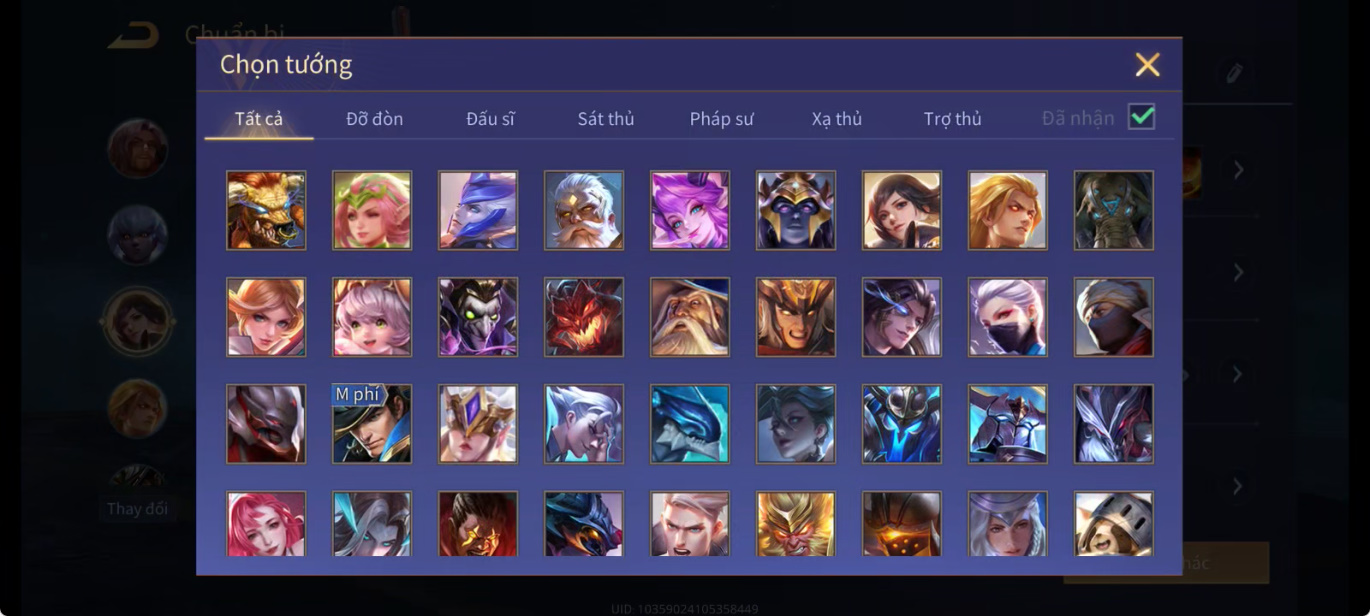1370x616 pixels.
Task: Pick the pink-haired elf with flower crown
Action: click(x=372, y=210)
